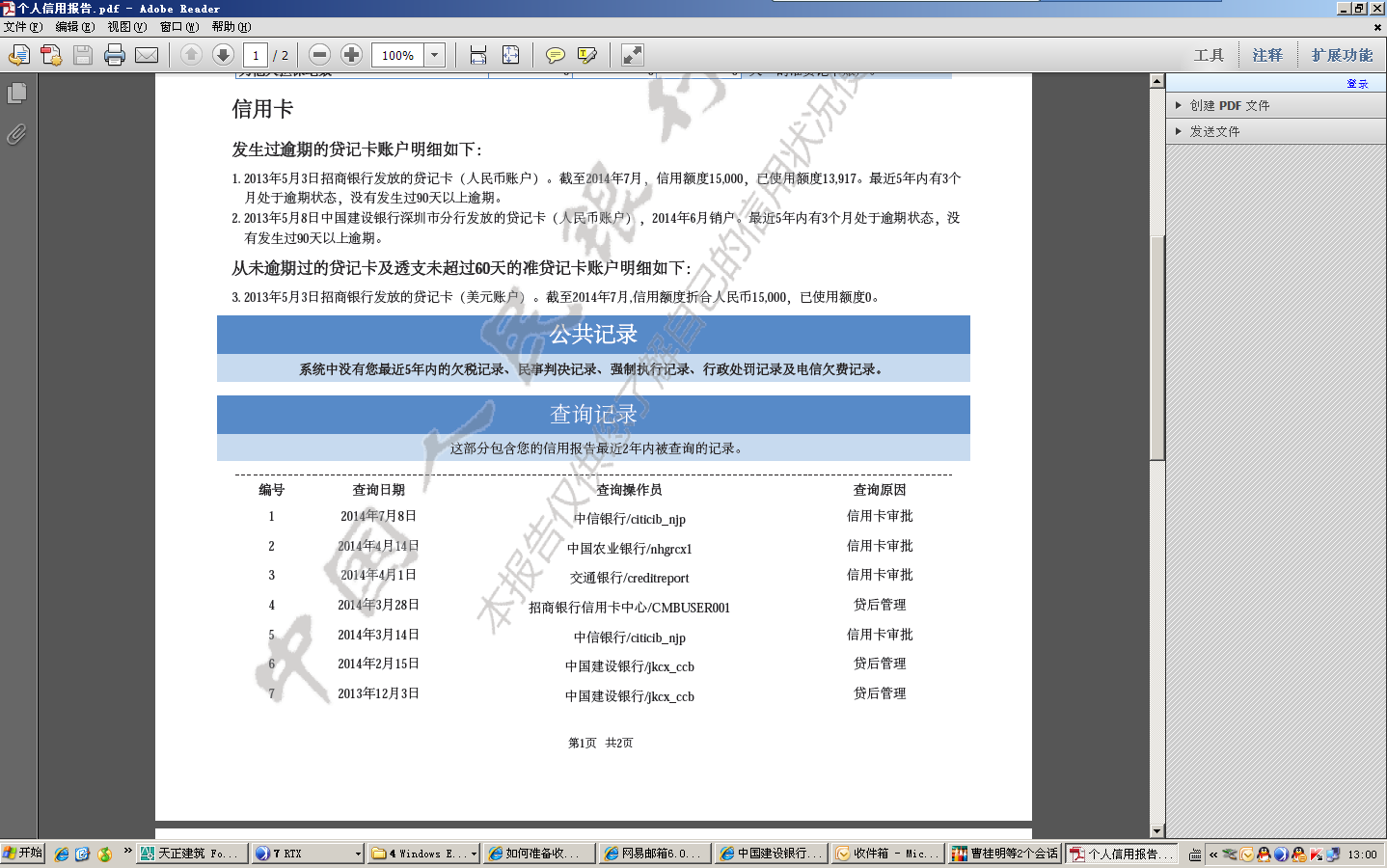Close the document with menu-bar X
The image size is (1387, 868).
[x=1377, y=27]
